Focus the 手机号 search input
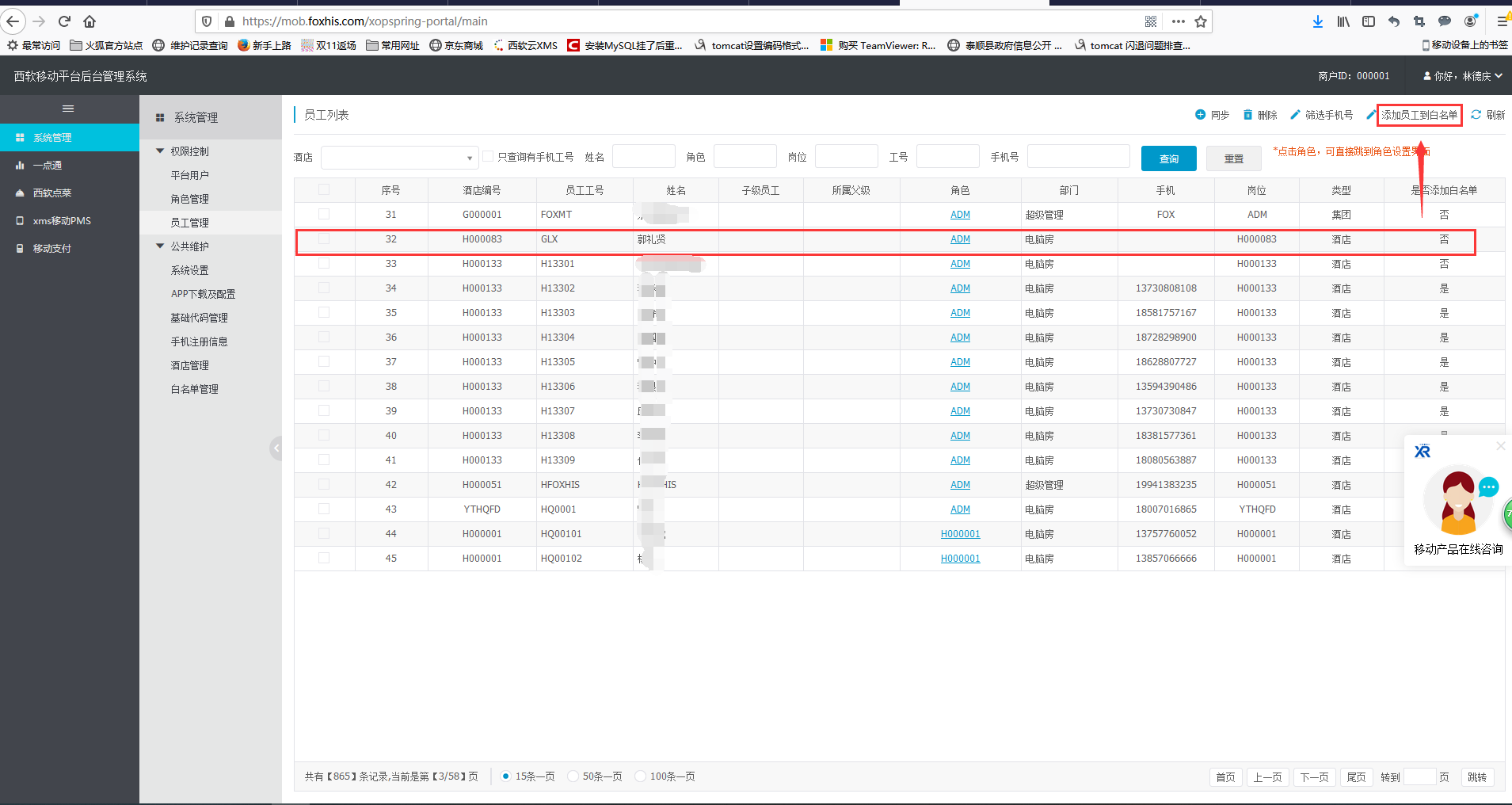Viewport: 1512px width, 805px height. (x=1079, y=156)
